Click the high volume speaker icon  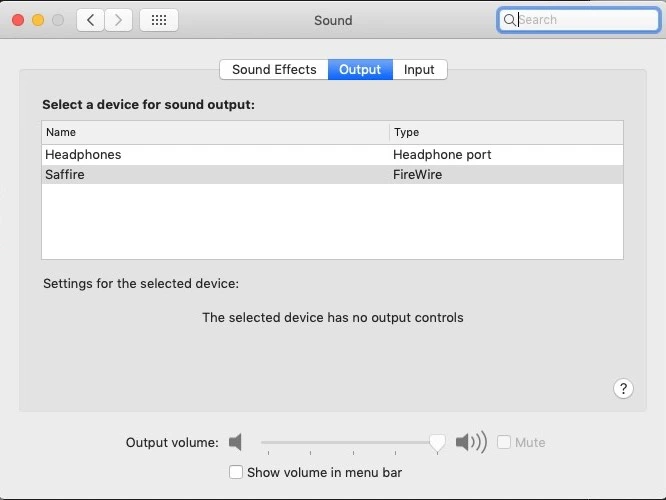point(470,442)
